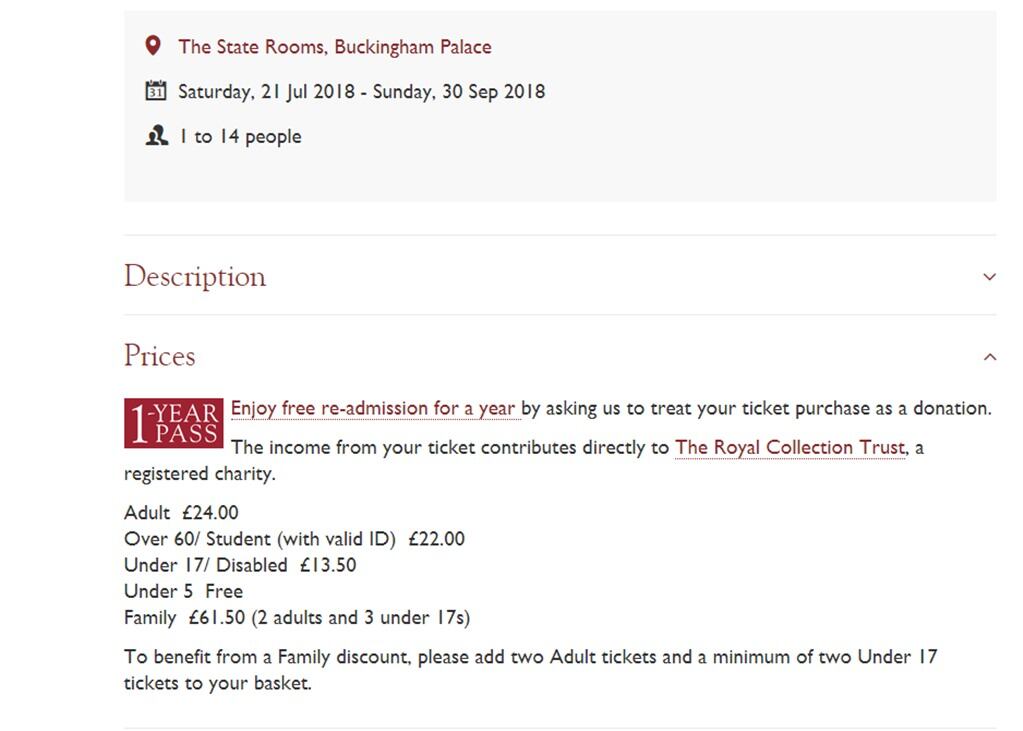The height and width of the screenshot is (731, 1023).
Task: Open The State Rooms, Buckingham Palace link
Action: (334, 47)
